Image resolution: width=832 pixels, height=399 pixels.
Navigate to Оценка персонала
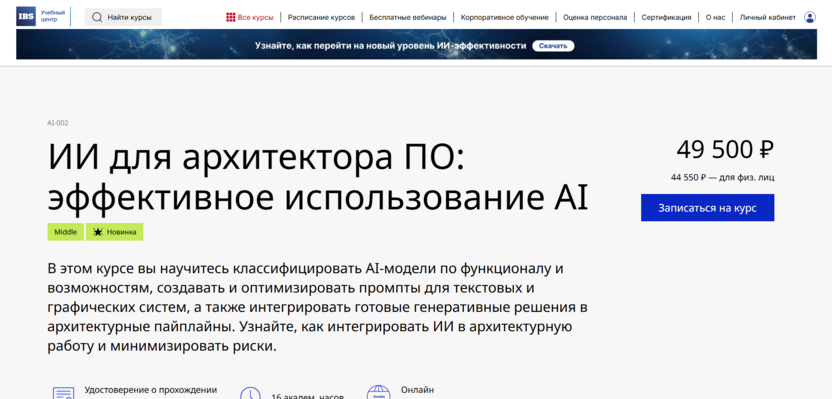(x=595, y=17)
